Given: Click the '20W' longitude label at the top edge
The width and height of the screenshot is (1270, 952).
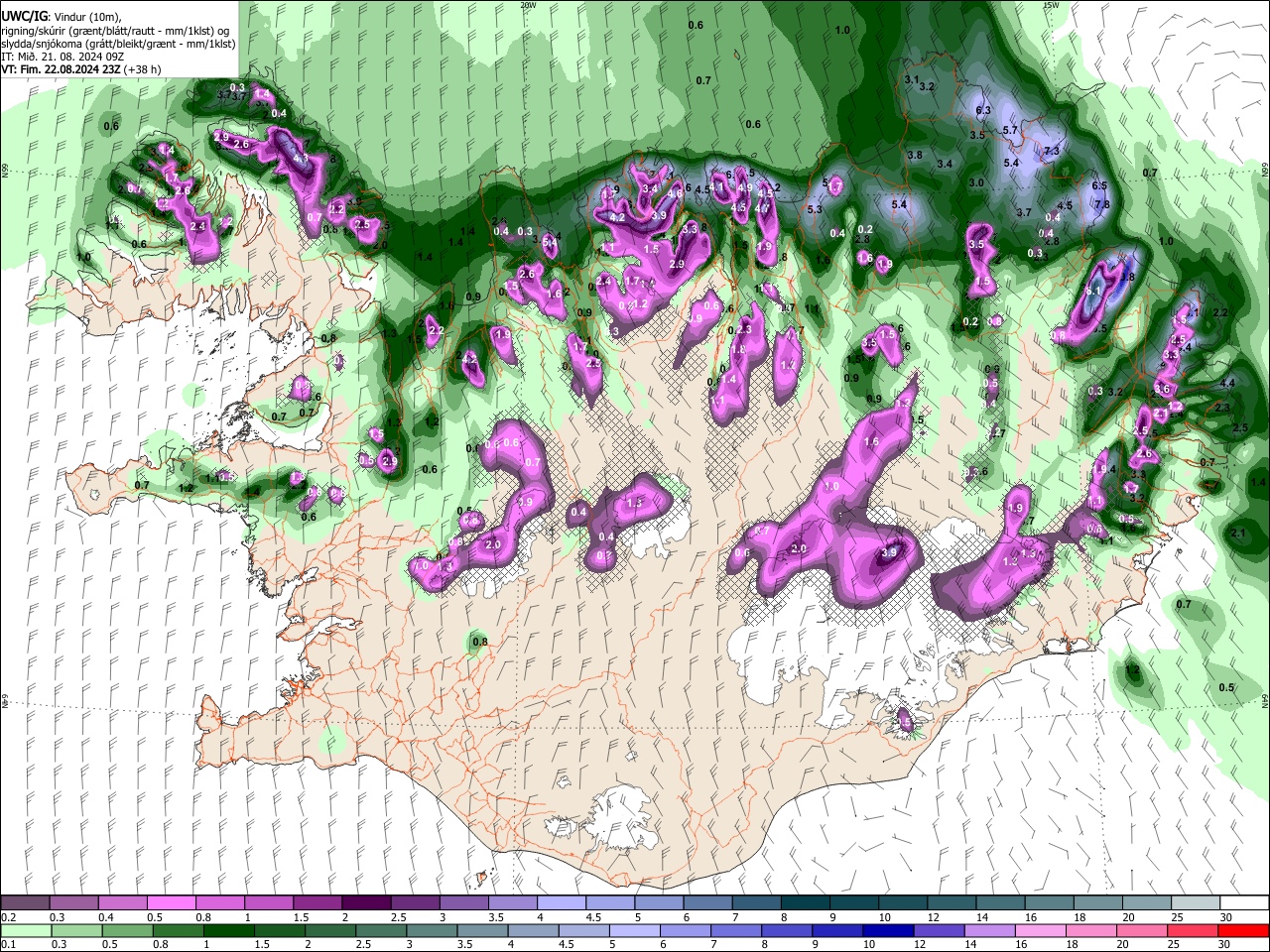Looking at the screenshot, I should tap(528, 4).
